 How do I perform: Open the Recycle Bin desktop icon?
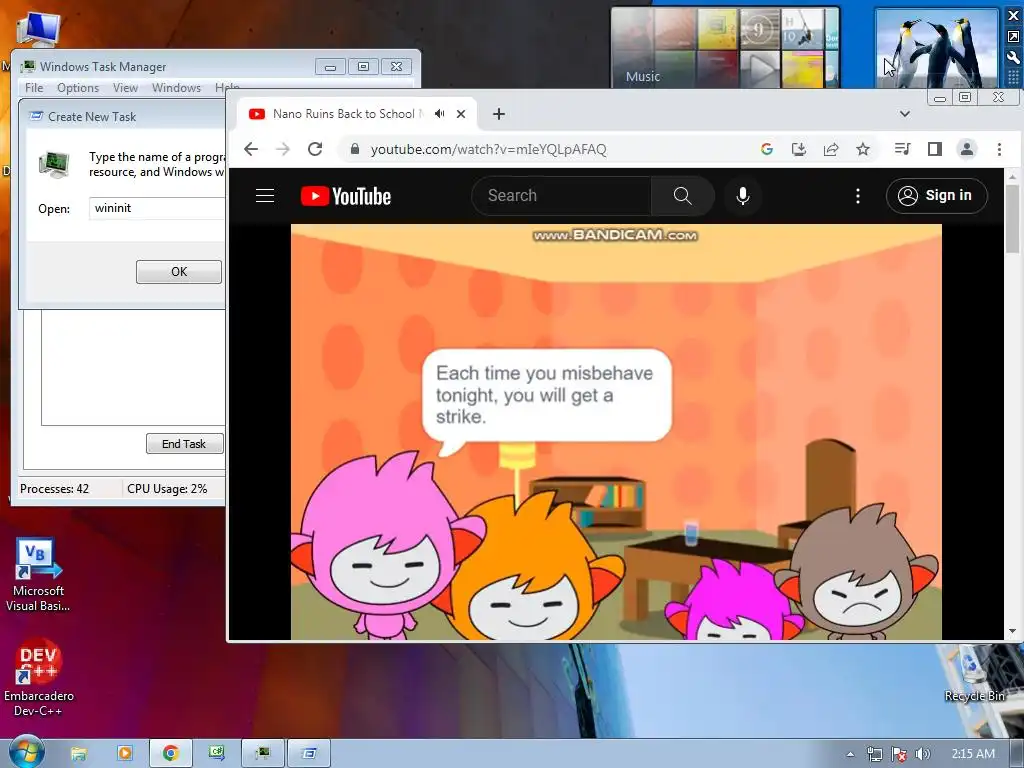pyautogui.click(x=974, y=675)
